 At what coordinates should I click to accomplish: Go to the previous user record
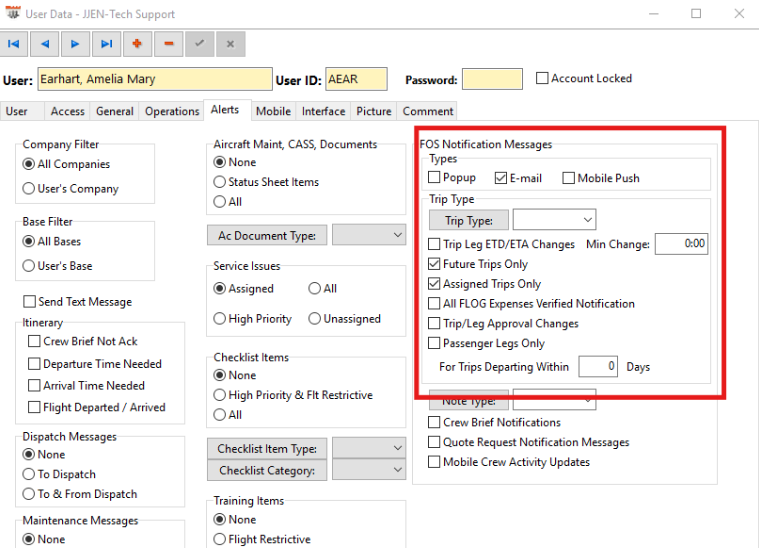pyautogui.click(x=44, y=44)
